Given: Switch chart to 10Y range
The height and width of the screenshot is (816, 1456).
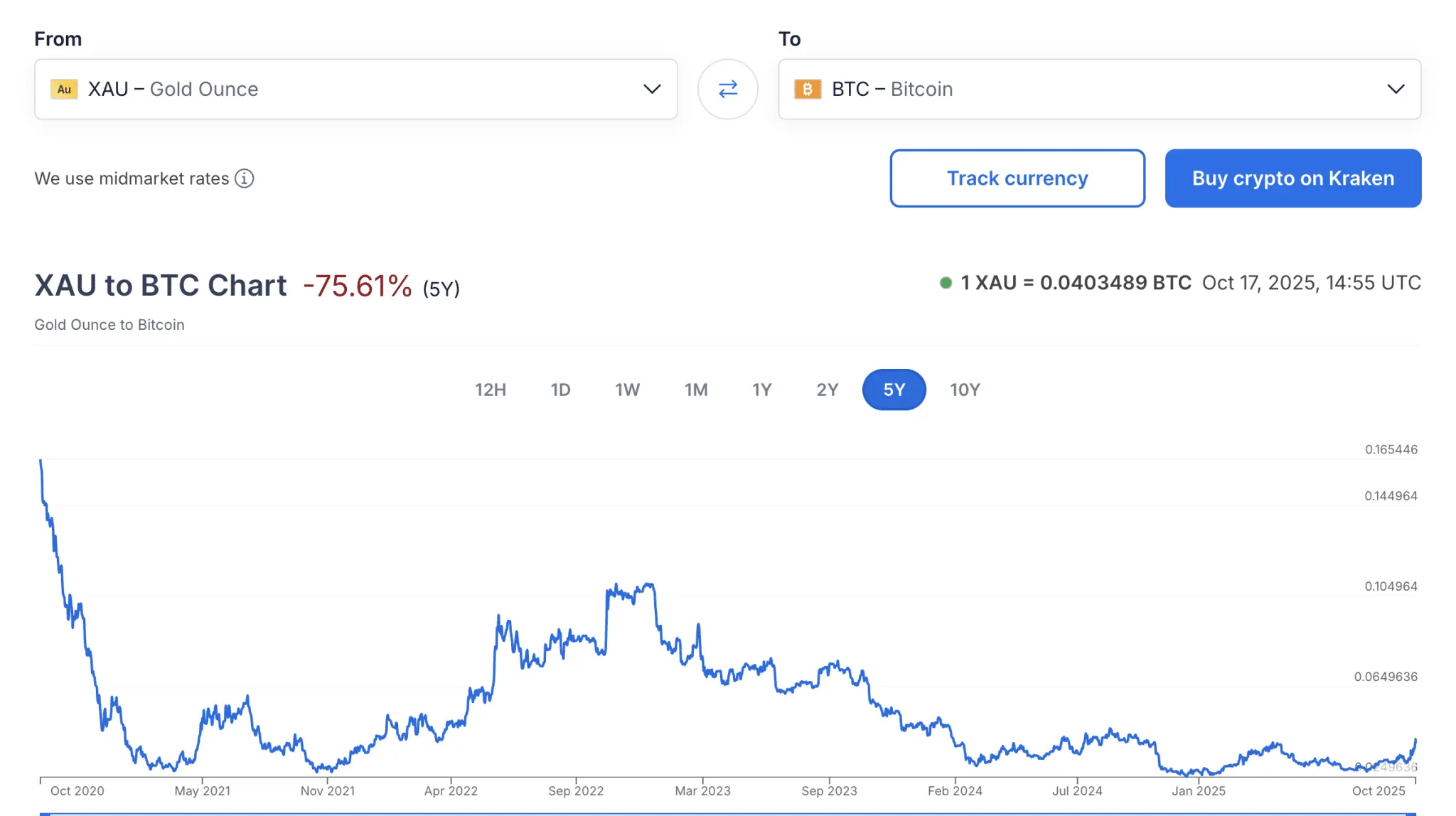Looking at the screenshot, I should [965, 390].
